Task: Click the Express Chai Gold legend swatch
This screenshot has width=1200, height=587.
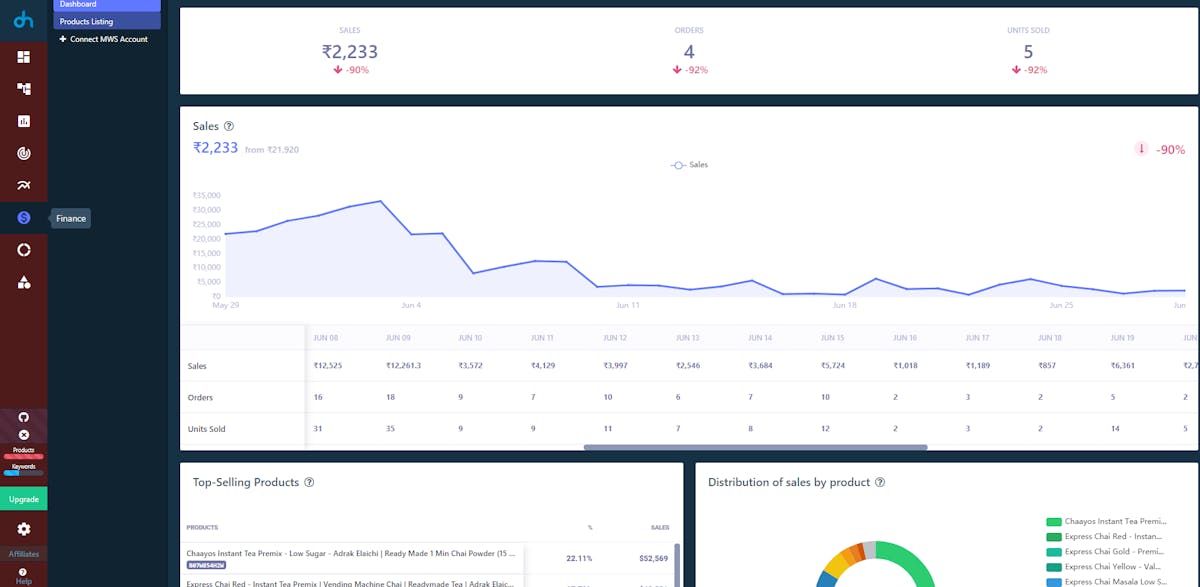Action: coord(1053,551)
